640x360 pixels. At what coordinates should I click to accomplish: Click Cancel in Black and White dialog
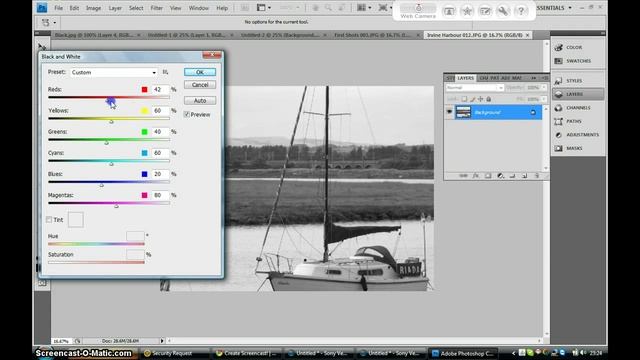pos(200,84)
